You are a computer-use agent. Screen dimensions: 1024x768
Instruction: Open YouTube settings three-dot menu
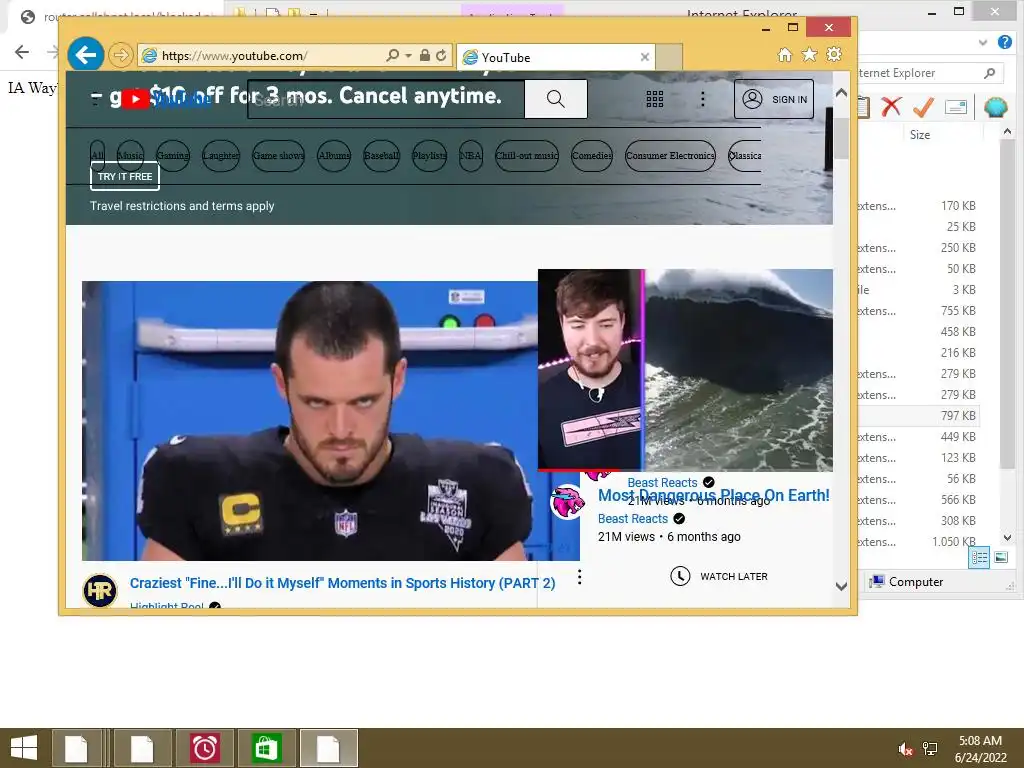click(x=703, y=99)
